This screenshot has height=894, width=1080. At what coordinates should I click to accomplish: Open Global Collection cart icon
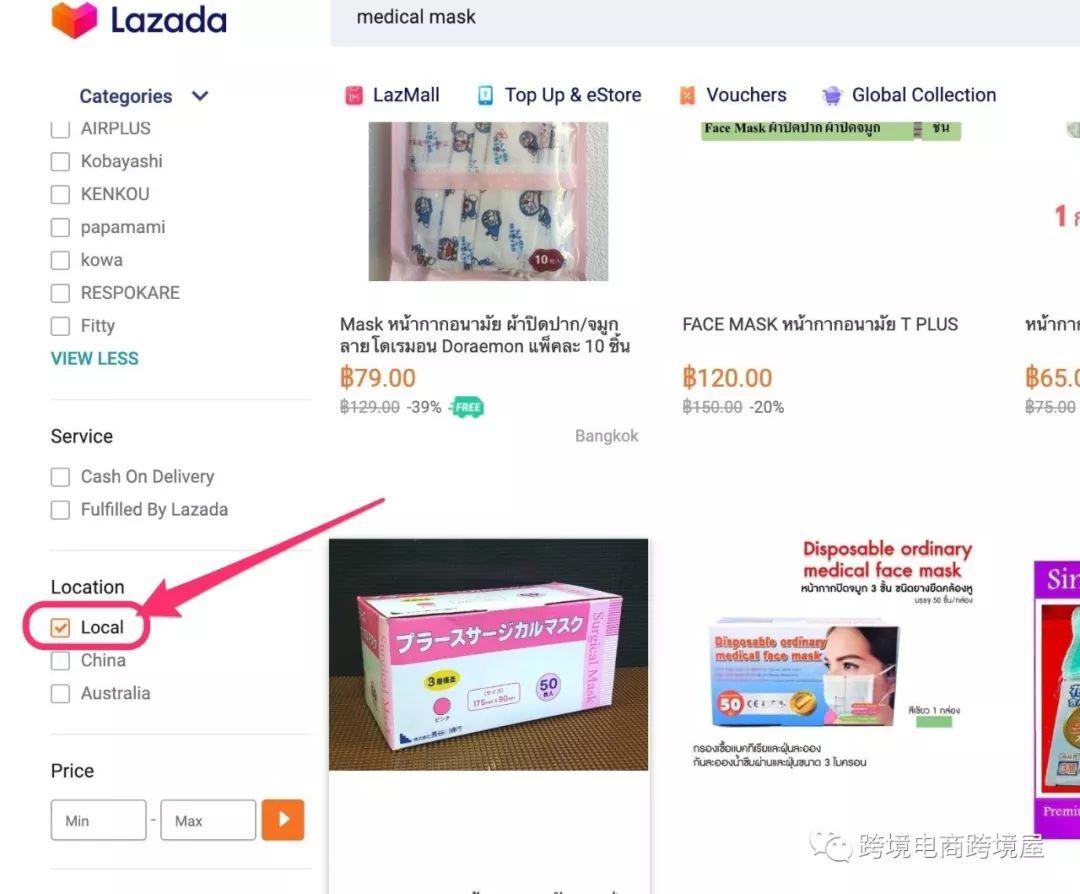pos(832,96)
